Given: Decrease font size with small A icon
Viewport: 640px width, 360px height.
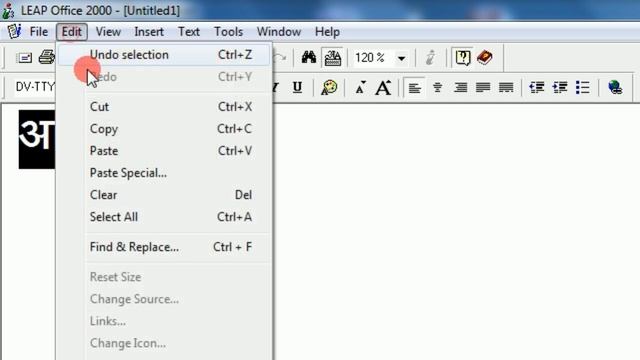Looking at the screenshot, I should [x=360, y=88].
